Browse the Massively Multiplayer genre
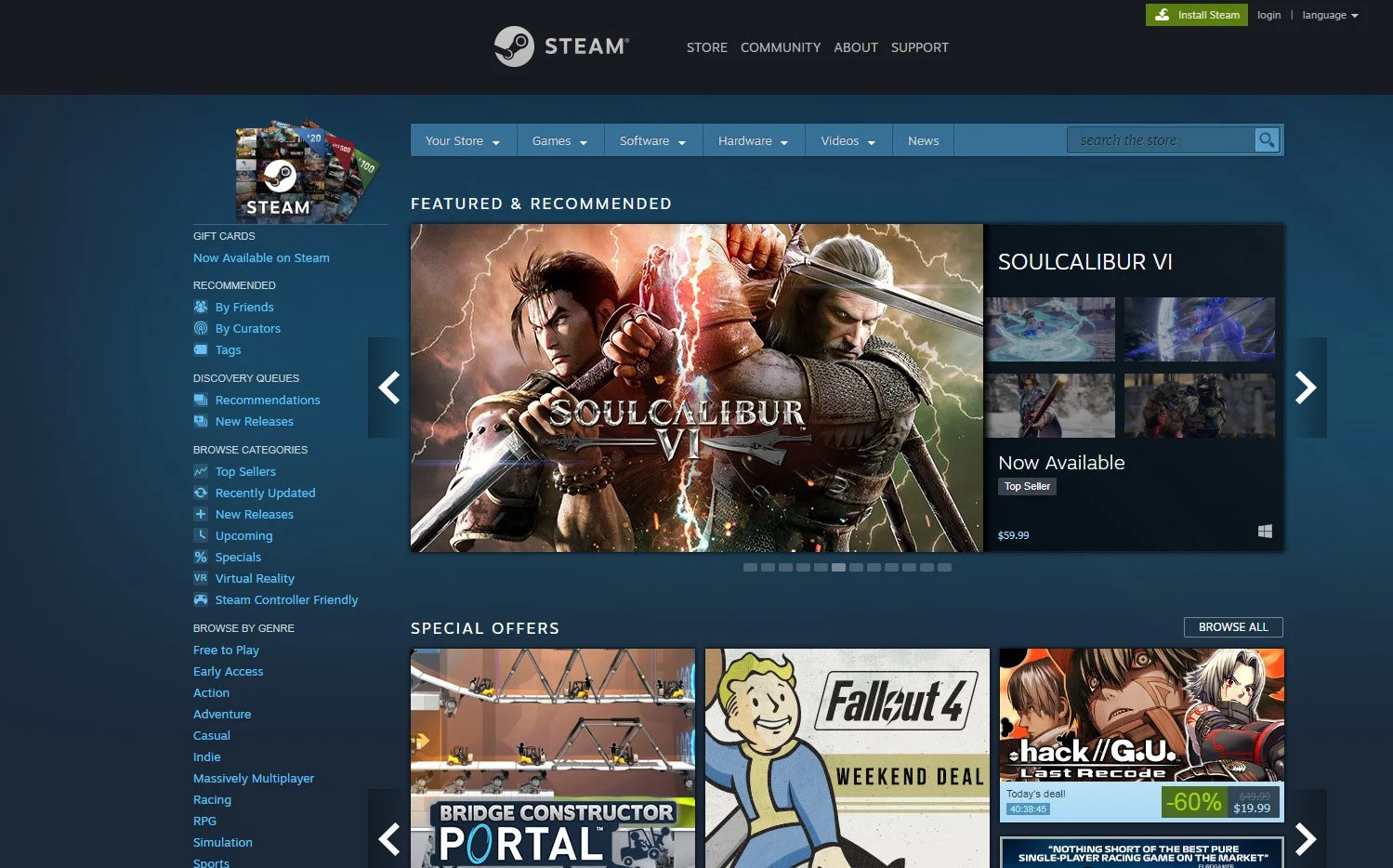This screenshot has width=1393, height=868. [x=254, y=778]
